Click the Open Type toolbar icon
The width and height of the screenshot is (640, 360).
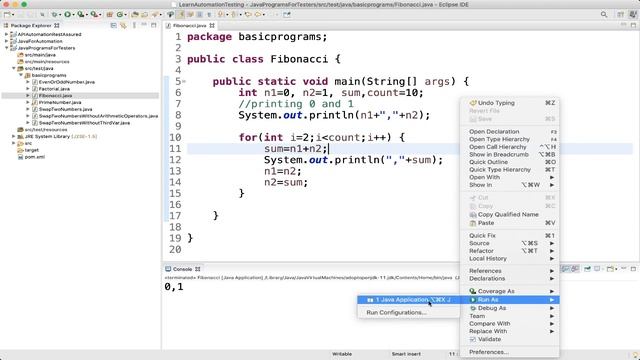tap(135, 15)
